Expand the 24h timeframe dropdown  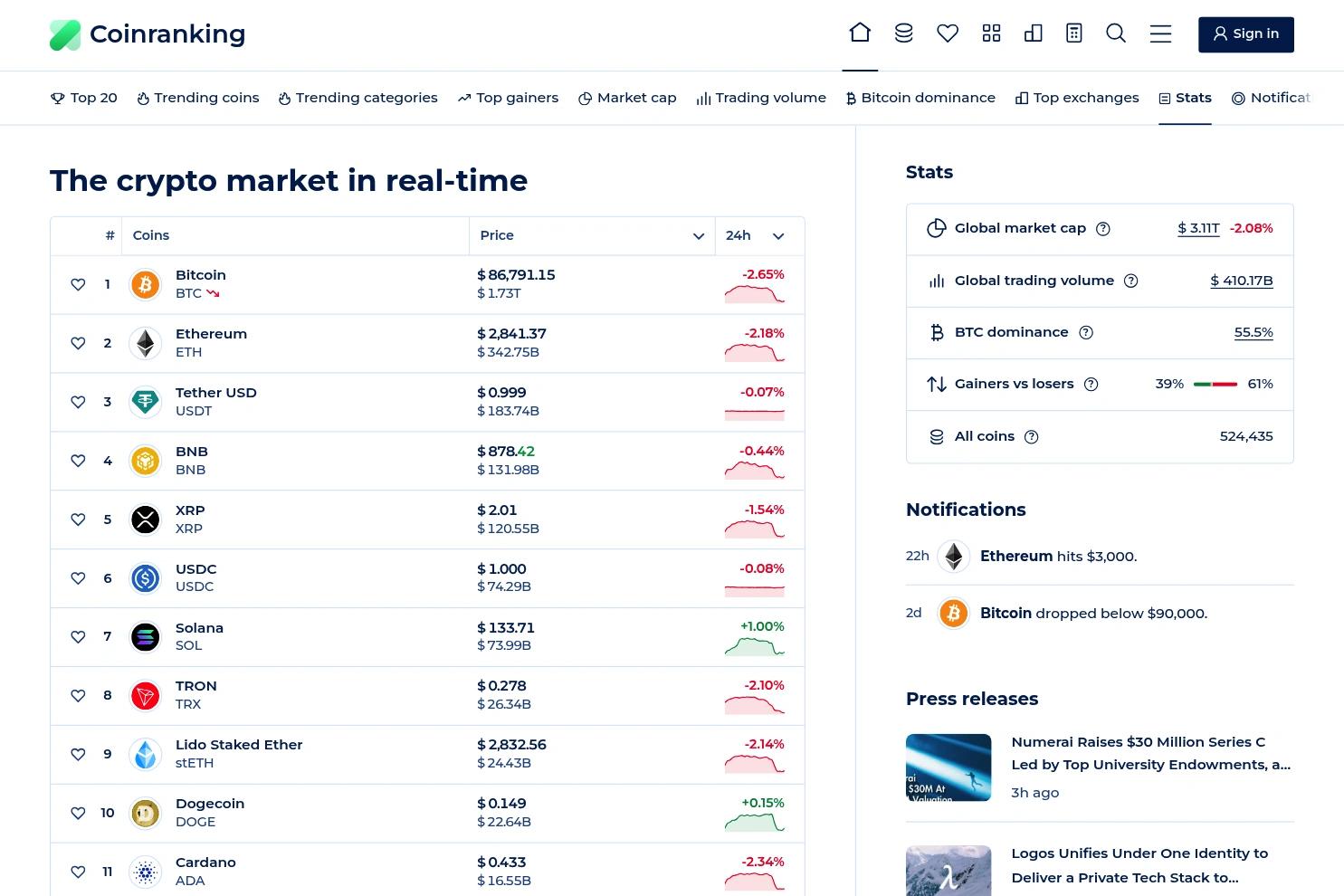click(778, 236)
